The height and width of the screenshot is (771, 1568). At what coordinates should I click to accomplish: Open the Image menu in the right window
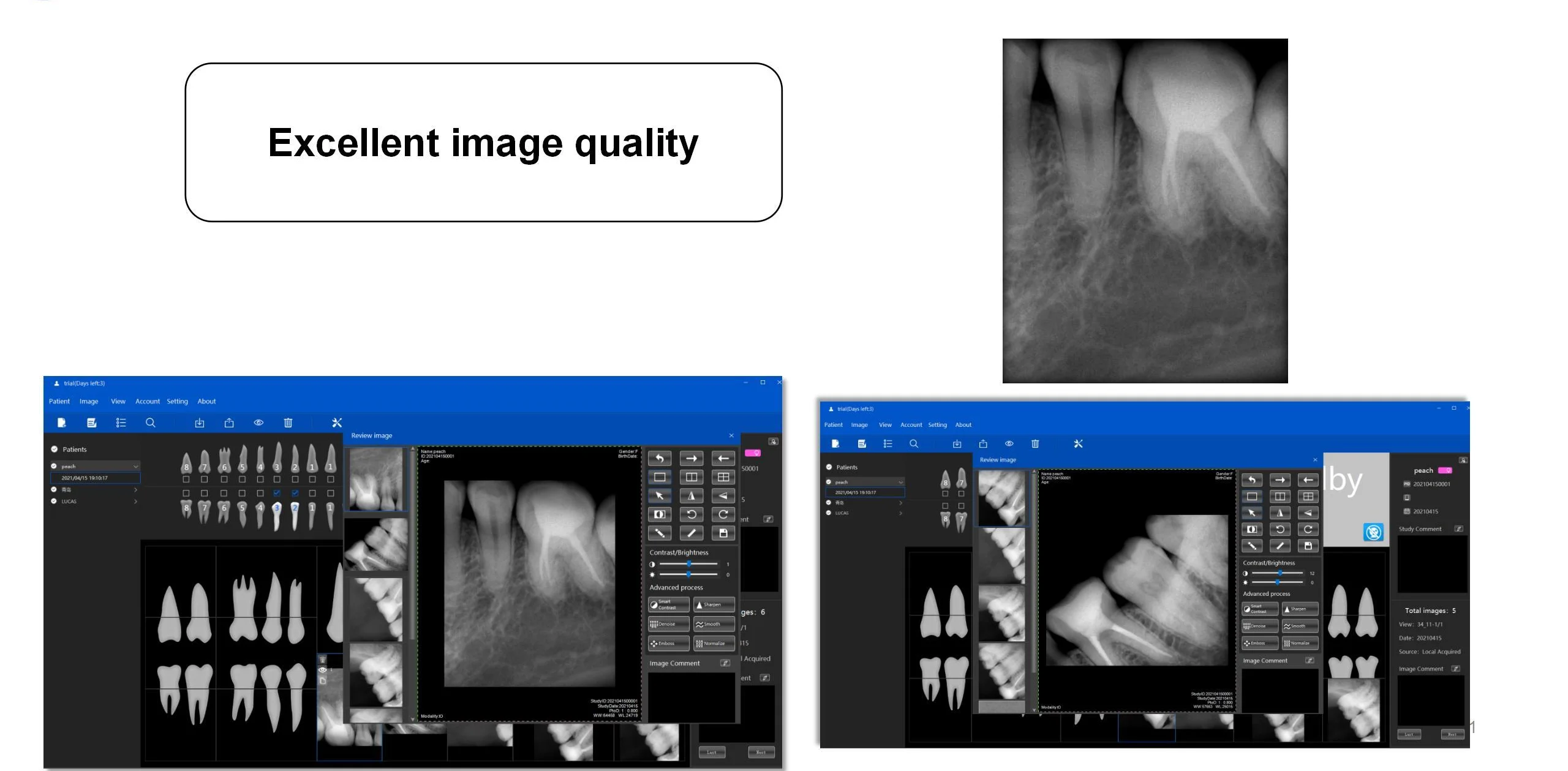(859, 424)
